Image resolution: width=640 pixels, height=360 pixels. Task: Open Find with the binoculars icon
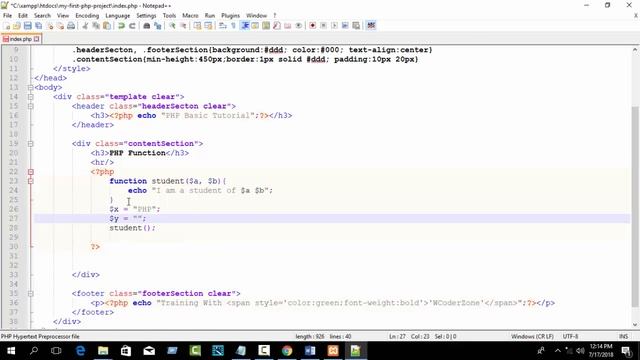point(147,26)
